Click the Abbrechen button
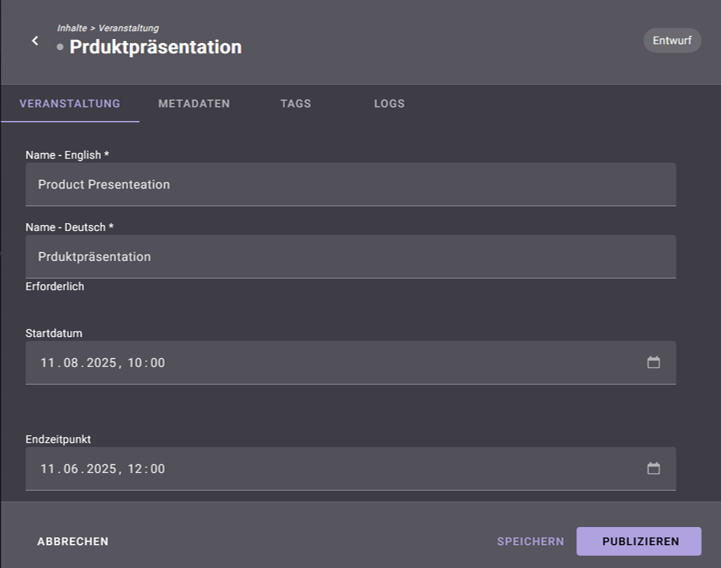This screenshot has height=568, width=721. pos(73,541)
